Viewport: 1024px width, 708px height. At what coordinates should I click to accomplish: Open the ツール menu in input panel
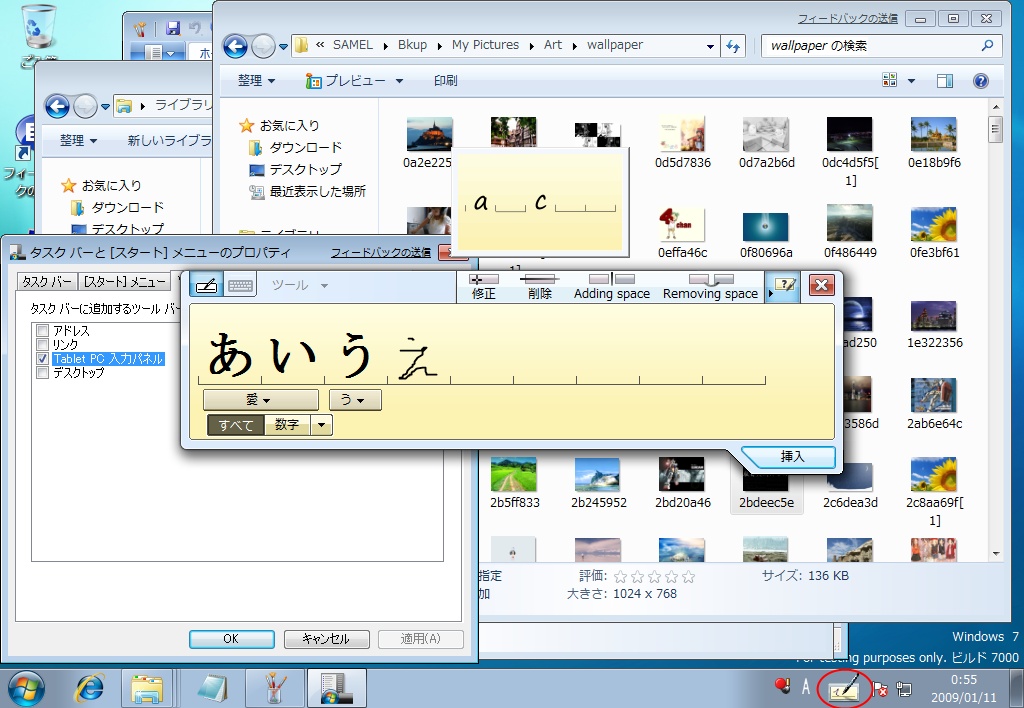point(299,285)
